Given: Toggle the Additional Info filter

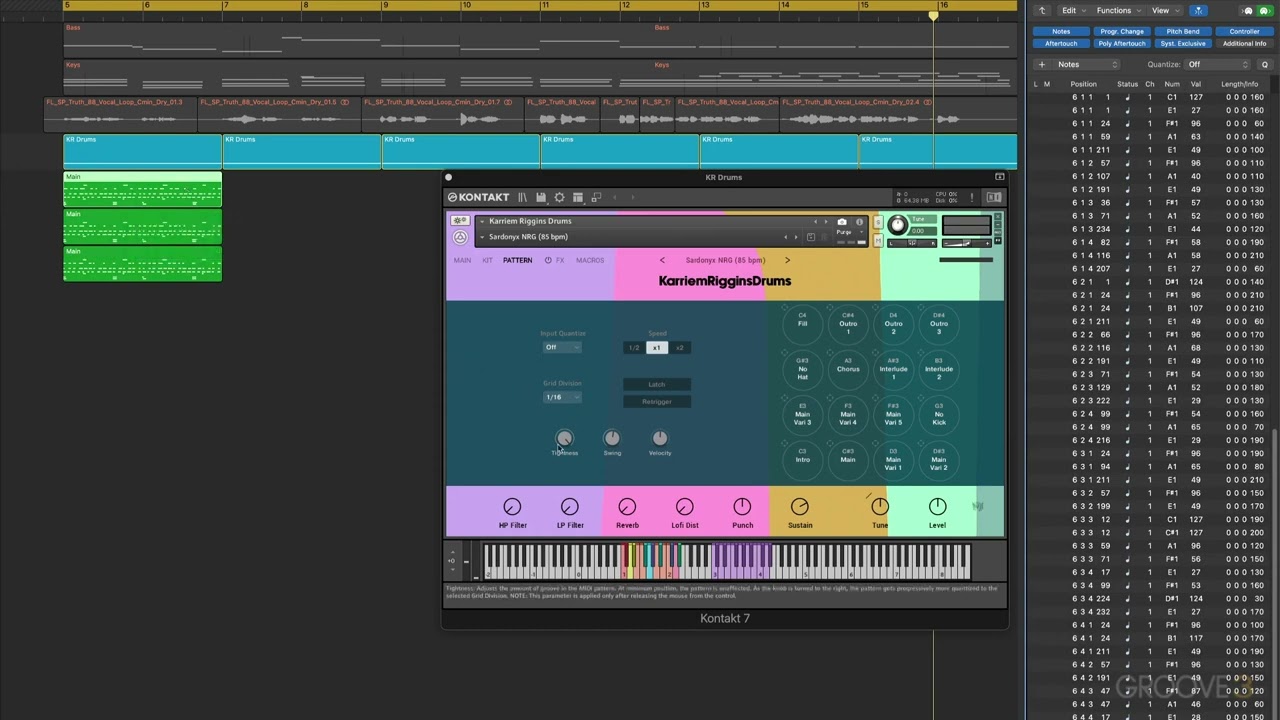Looking at the screenshot, I should click(1244, 43).
